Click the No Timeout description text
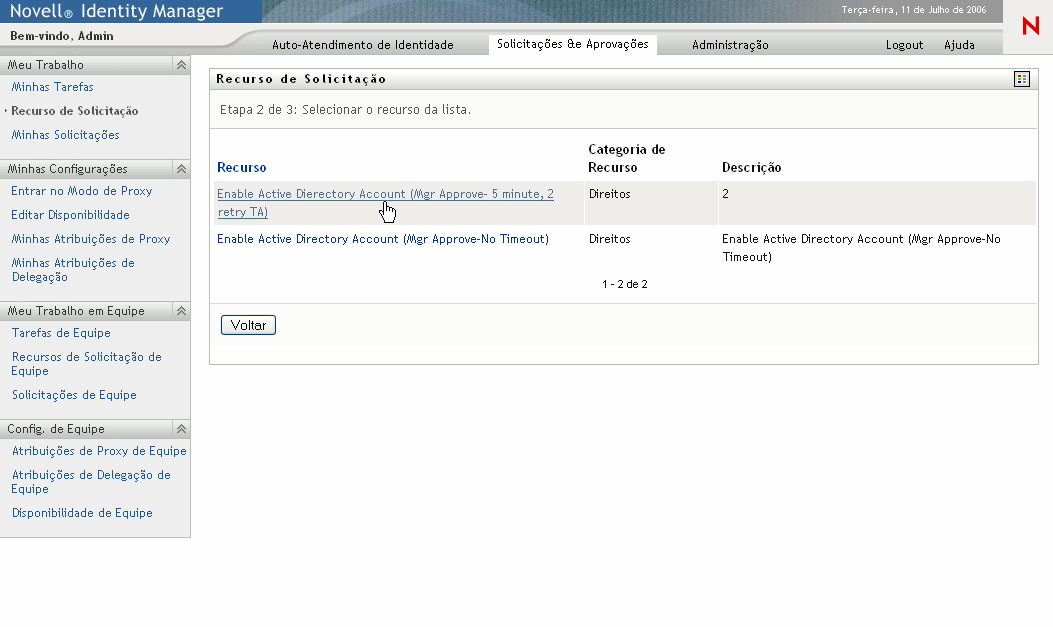The image size is (1053, 627). [x=861, y=248]
